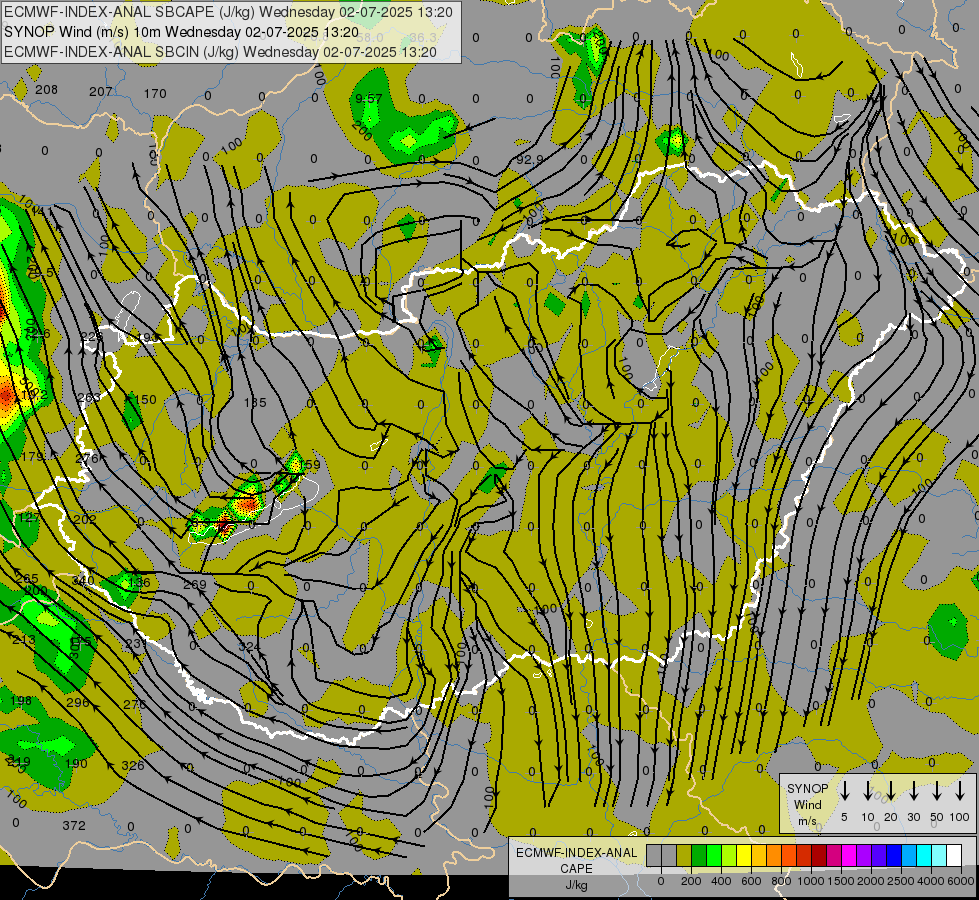
Task: Click the J/kg unit in CAPE legend
Action: (576, 885)
